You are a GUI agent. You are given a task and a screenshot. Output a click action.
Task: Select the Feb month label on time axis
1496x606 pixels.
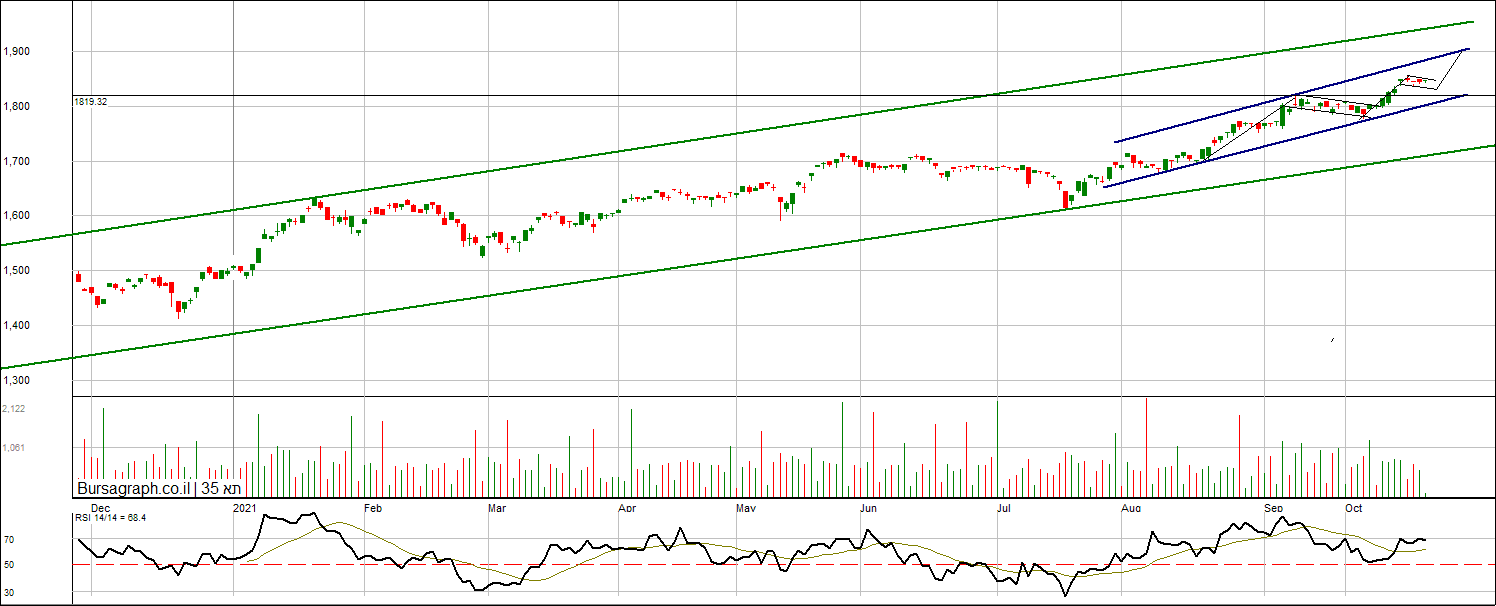point(373,508)
